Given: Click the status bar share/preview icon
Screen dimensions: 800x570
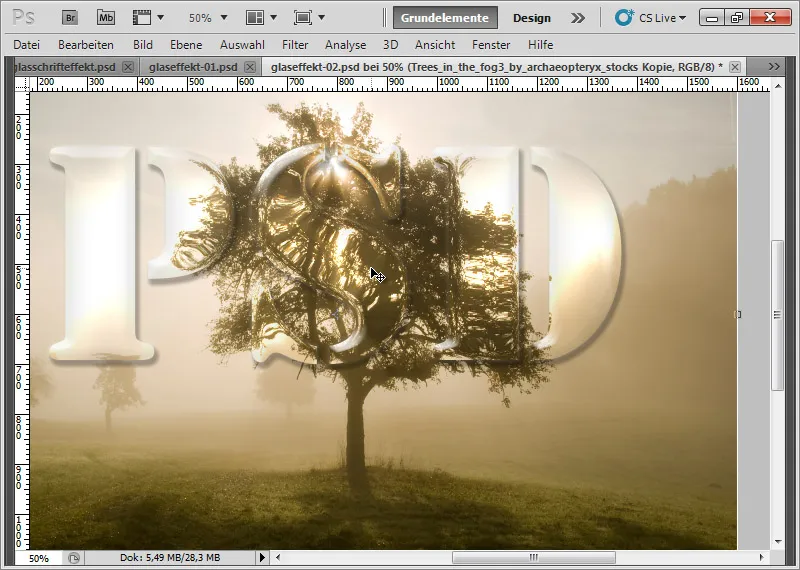Looking at the screenshot, I should pyautogui.click(x=74, y=558).
